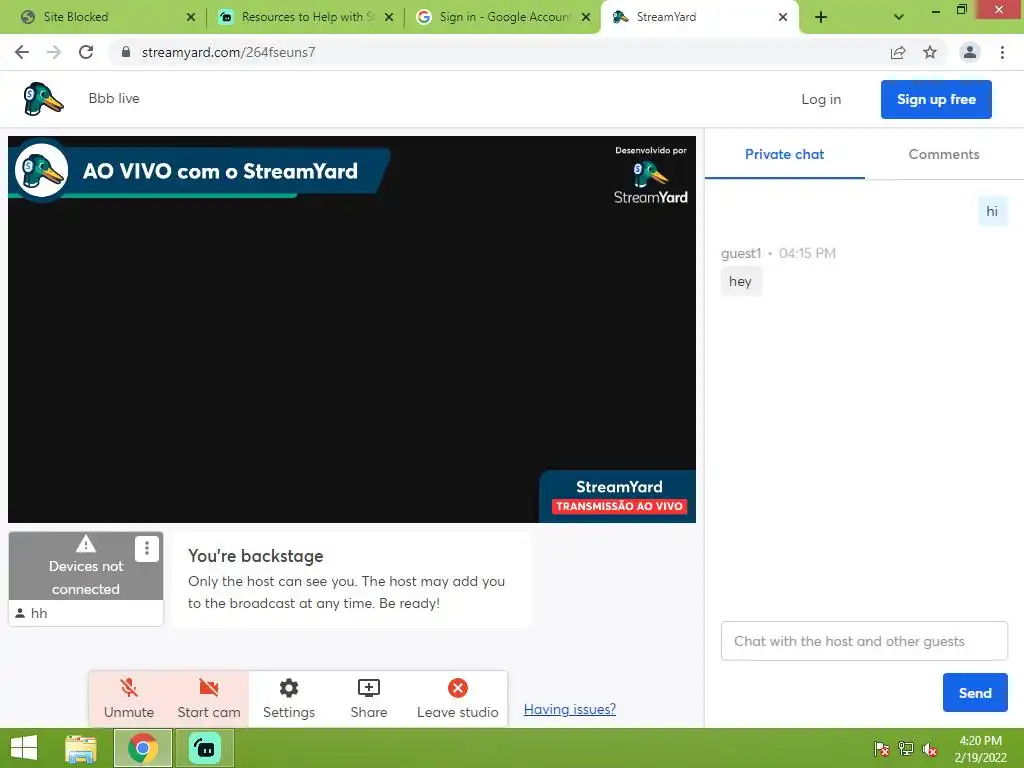View site padlock security info
This screenshot has height=768, width=1024.
coord(126,52)
